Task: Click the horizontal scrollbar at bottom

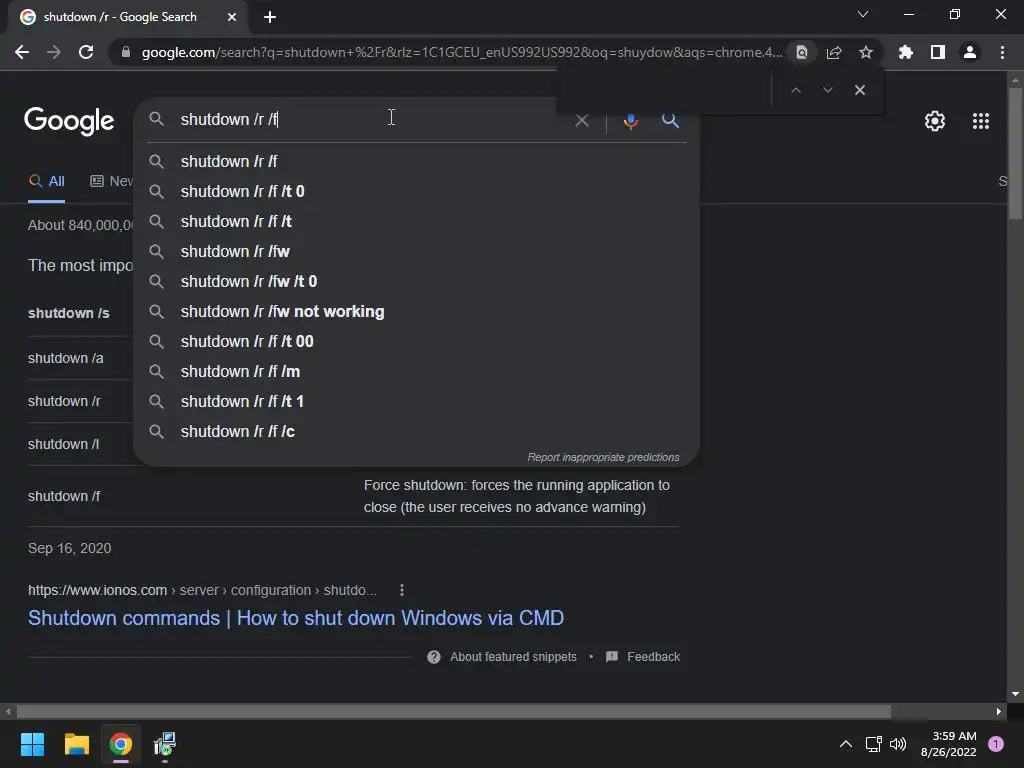Action: 453,711
